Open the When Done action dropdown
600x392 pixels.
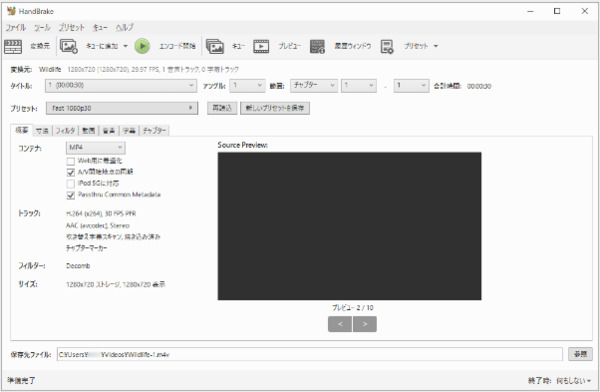click(x=573, y=381)
